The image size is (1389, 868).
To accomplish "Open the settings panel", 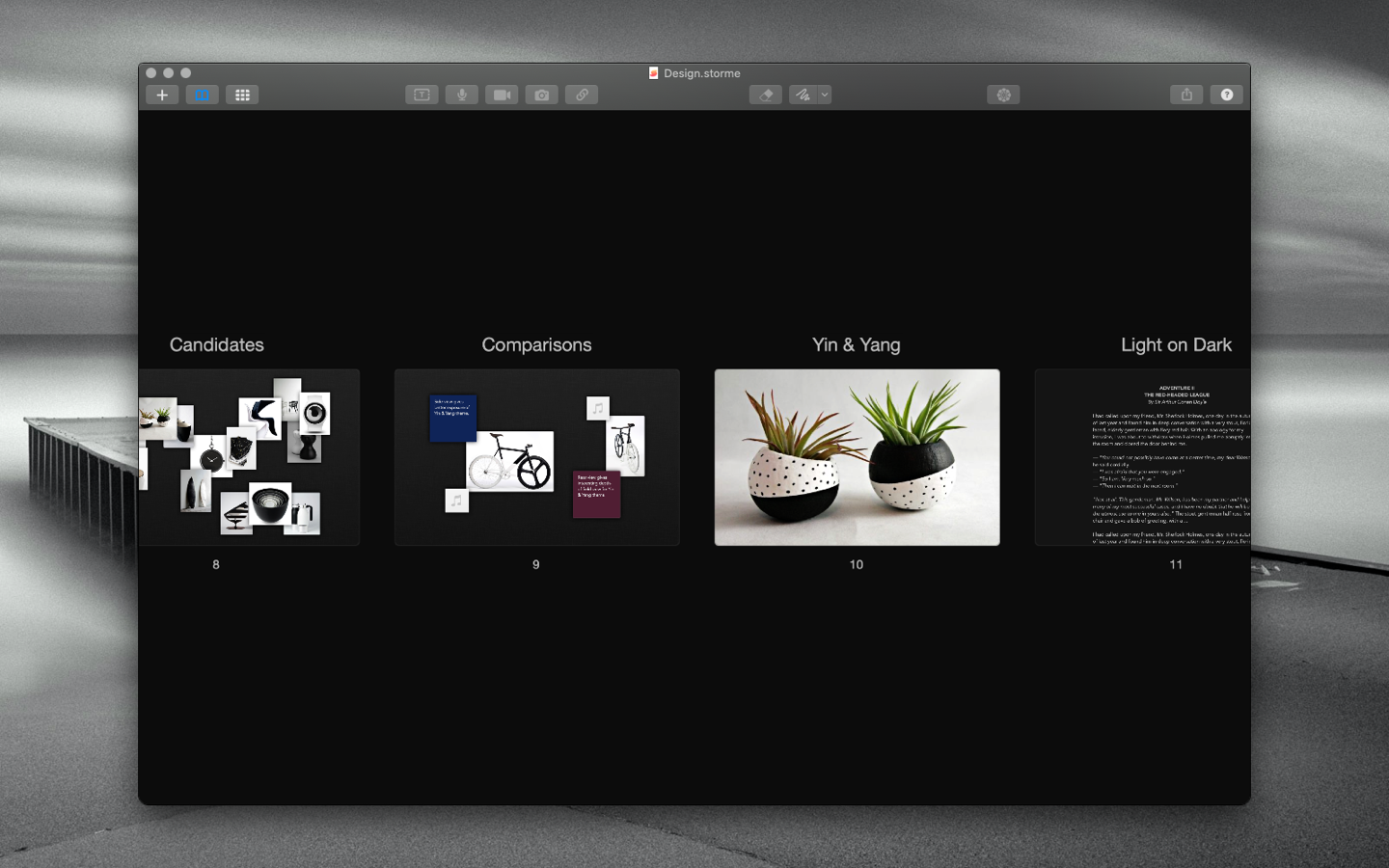I will click(1003, 95).
